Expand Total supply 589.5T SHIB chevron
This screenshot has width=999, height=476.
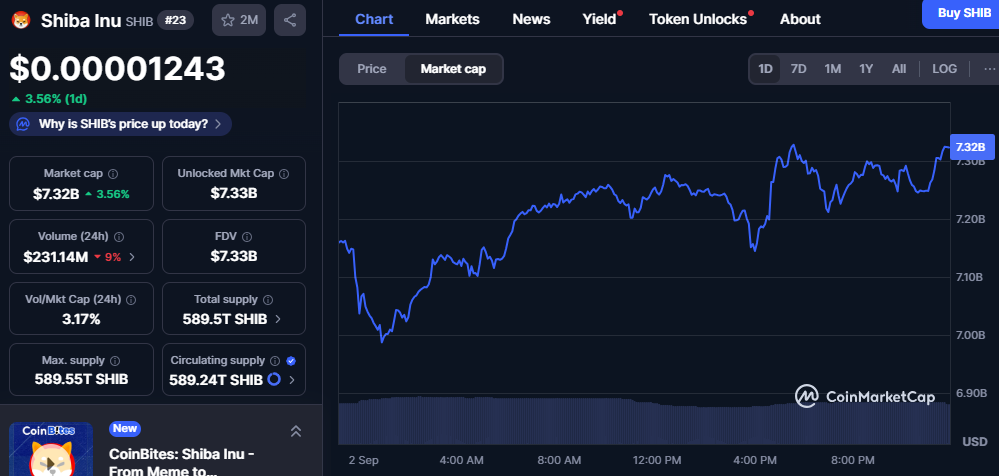[x=277, y=318]
